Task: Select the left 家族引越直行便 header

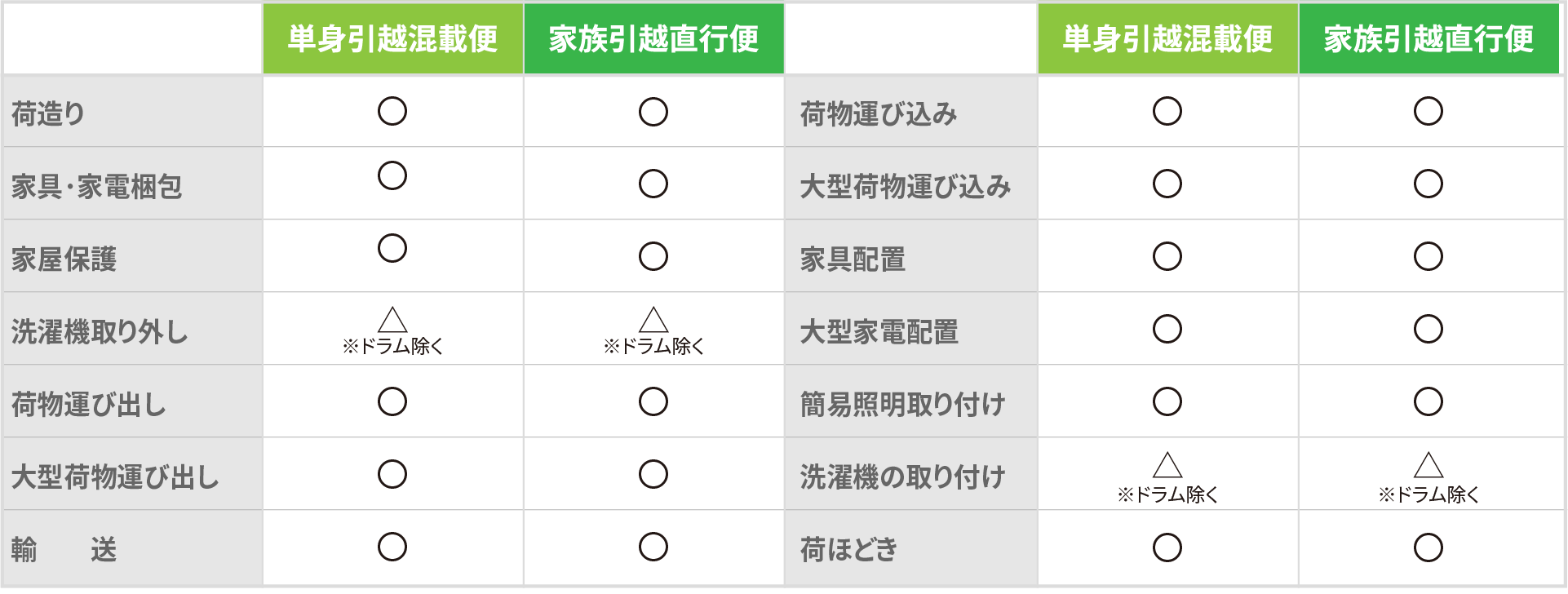Action: [x=653, y=38]
